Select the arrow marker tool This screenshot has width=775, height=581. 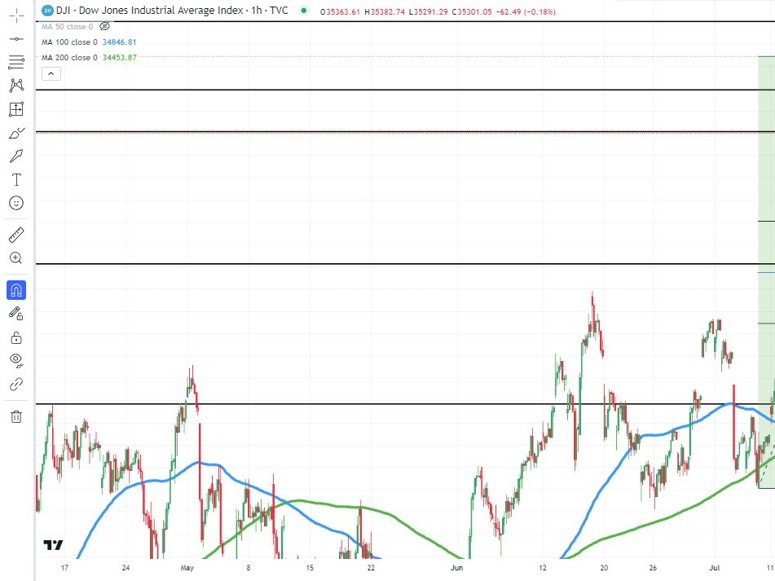click(16, 156)
